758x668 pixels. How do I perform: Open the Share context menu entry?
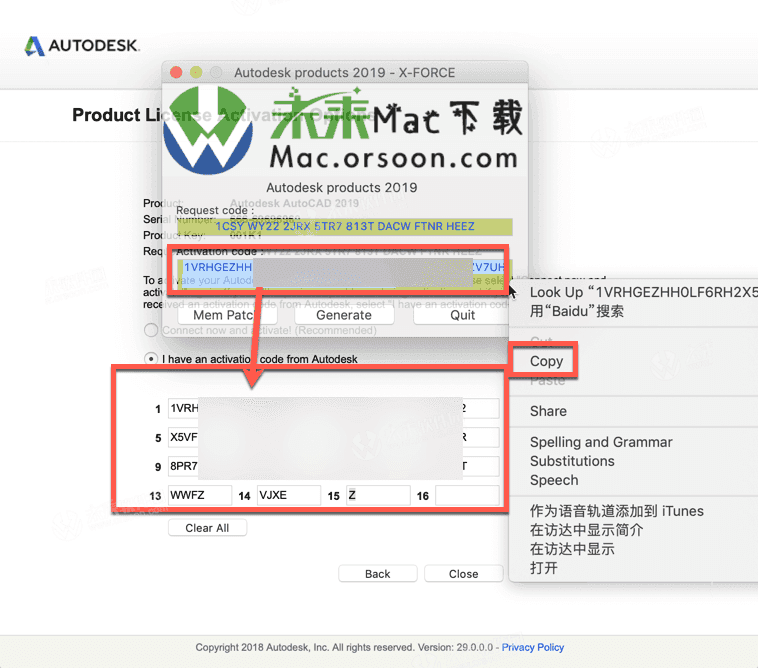[x=548, y=411]
